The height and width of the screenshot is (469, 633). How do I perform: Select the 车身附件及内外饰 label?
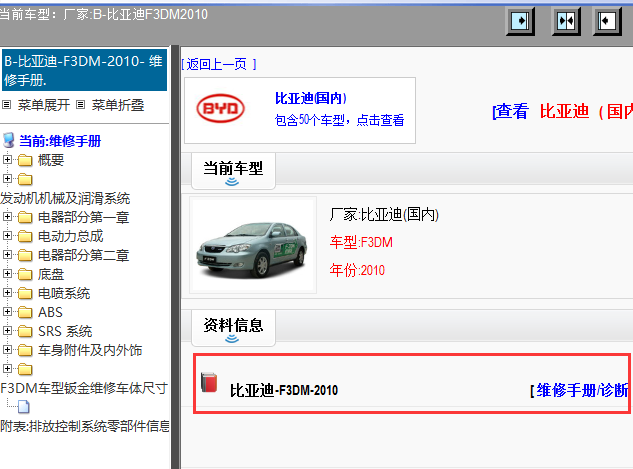coord(90,350)
